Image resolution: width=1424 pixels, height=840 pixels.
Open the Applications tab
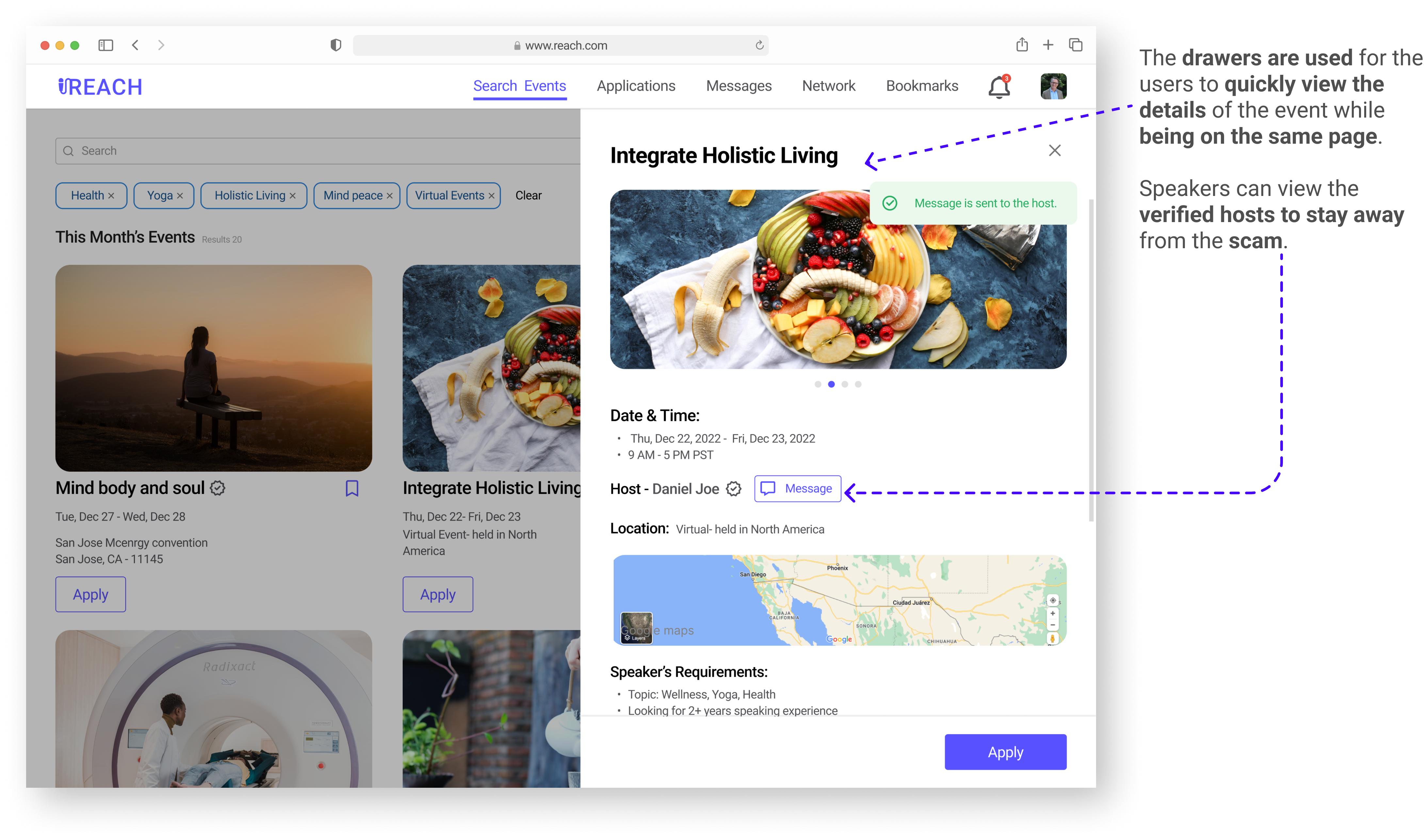[636, 86]
